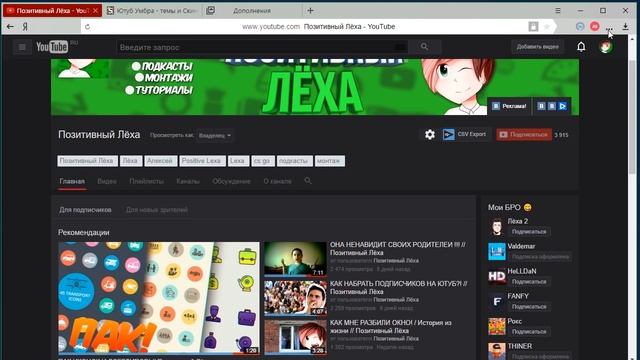Select the О канале channel tab
This screenshot has width=640, height=360.
[278, 181]
